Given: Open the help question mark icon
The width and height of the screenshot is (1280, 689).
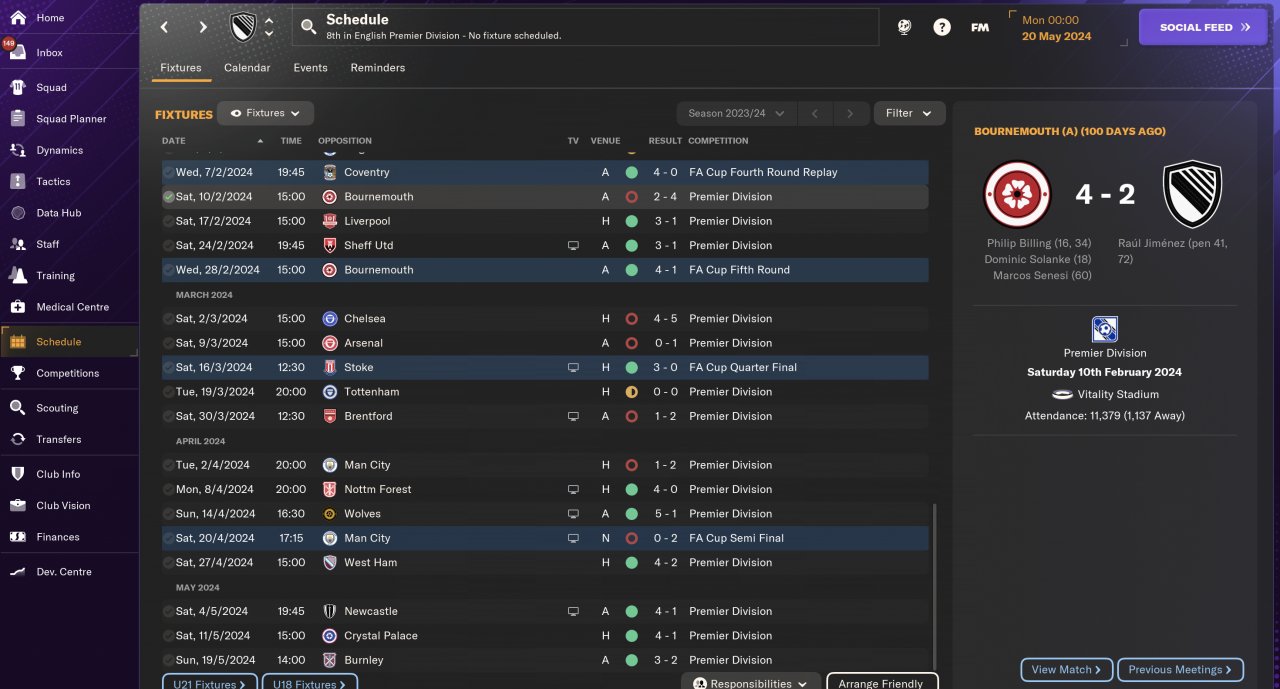Looking at the screenshot, I should click(x=942, y=27).
